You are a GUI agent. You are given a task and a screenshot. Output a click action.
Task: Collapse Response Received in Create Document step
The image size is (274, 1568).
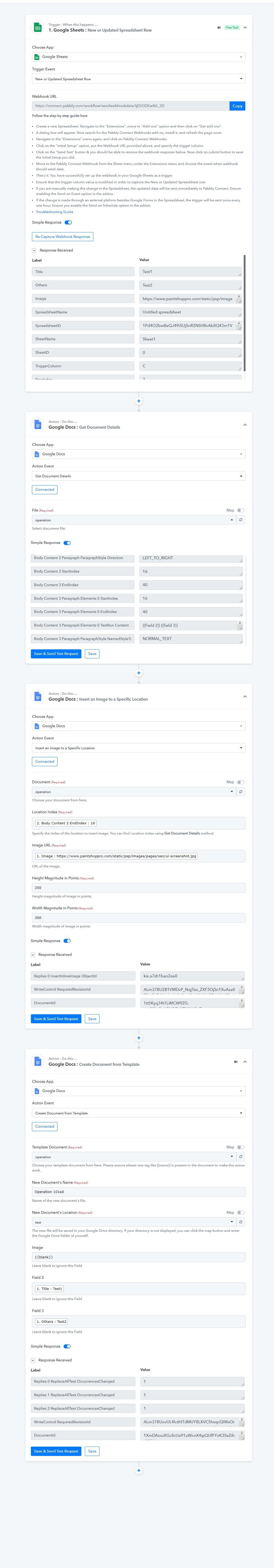(x=33, y=1360)
